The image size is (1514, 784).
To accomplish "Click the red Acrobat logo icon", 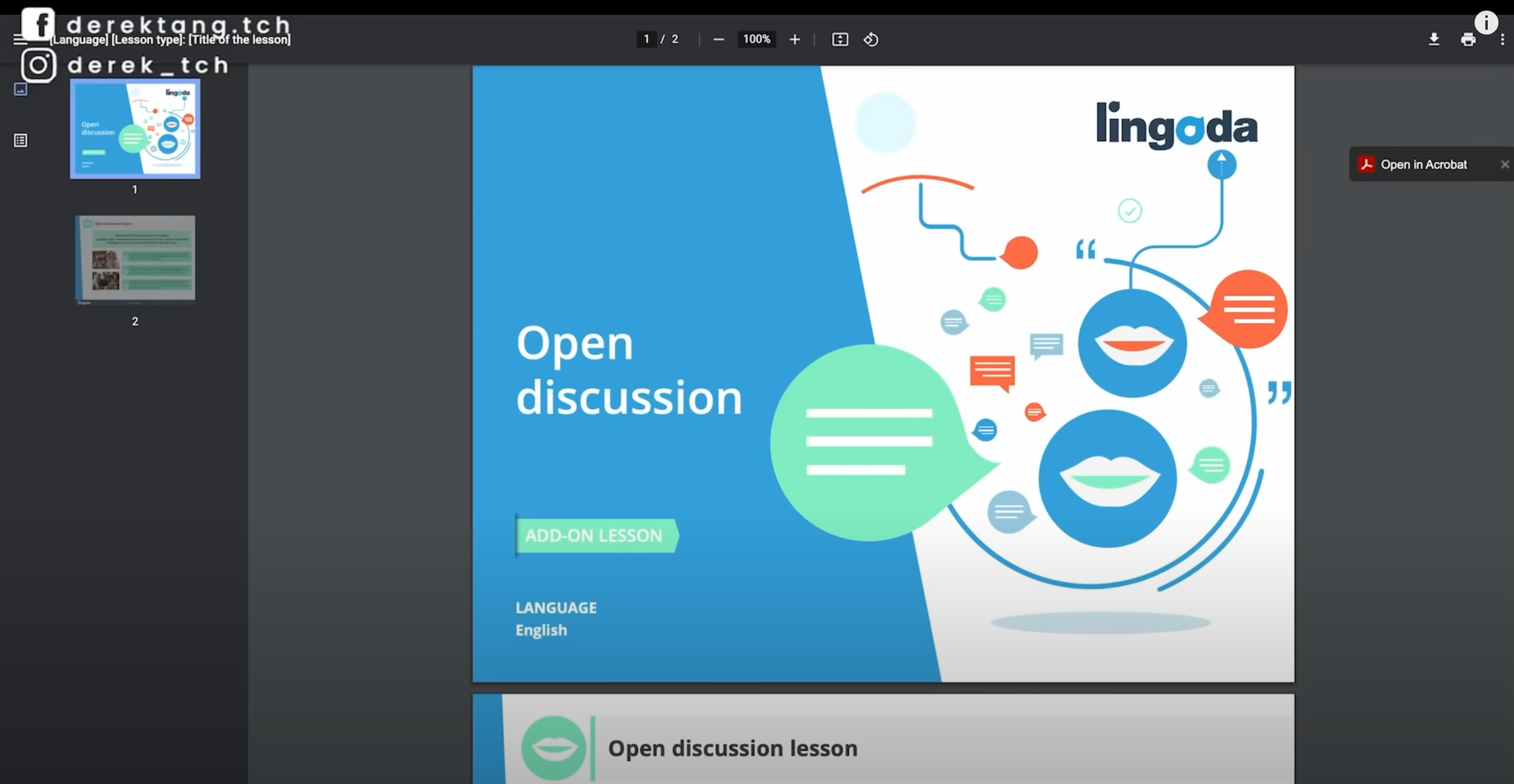I will pos(1366,164).
